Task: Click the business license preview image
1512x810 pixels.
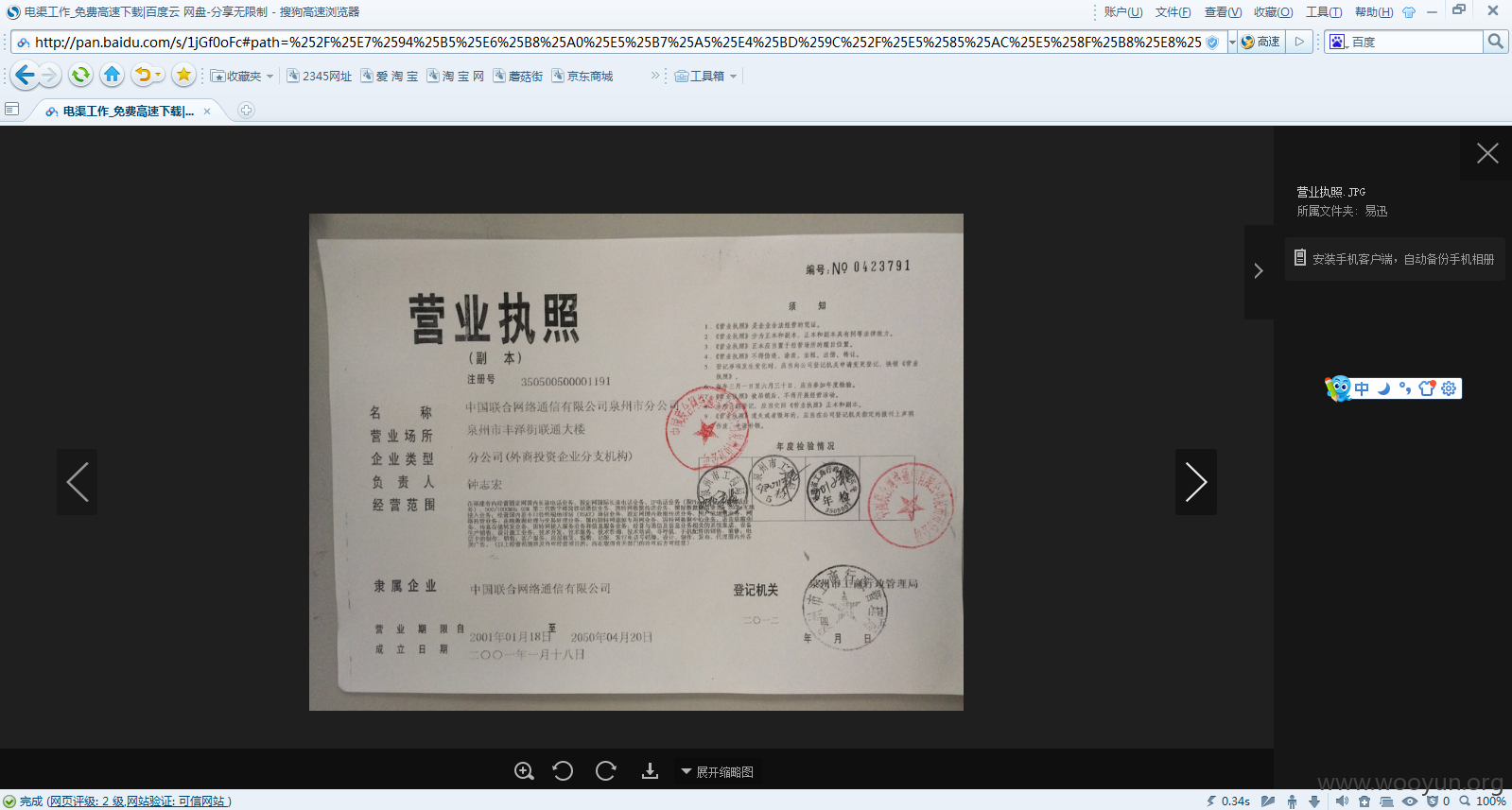Action: (x=636, y=462)
